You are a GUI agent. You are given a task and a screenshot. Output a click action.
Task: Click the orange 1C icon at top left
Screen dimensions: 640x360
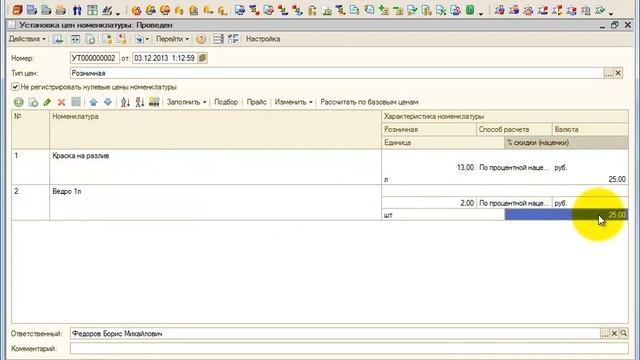coord(17,10)
